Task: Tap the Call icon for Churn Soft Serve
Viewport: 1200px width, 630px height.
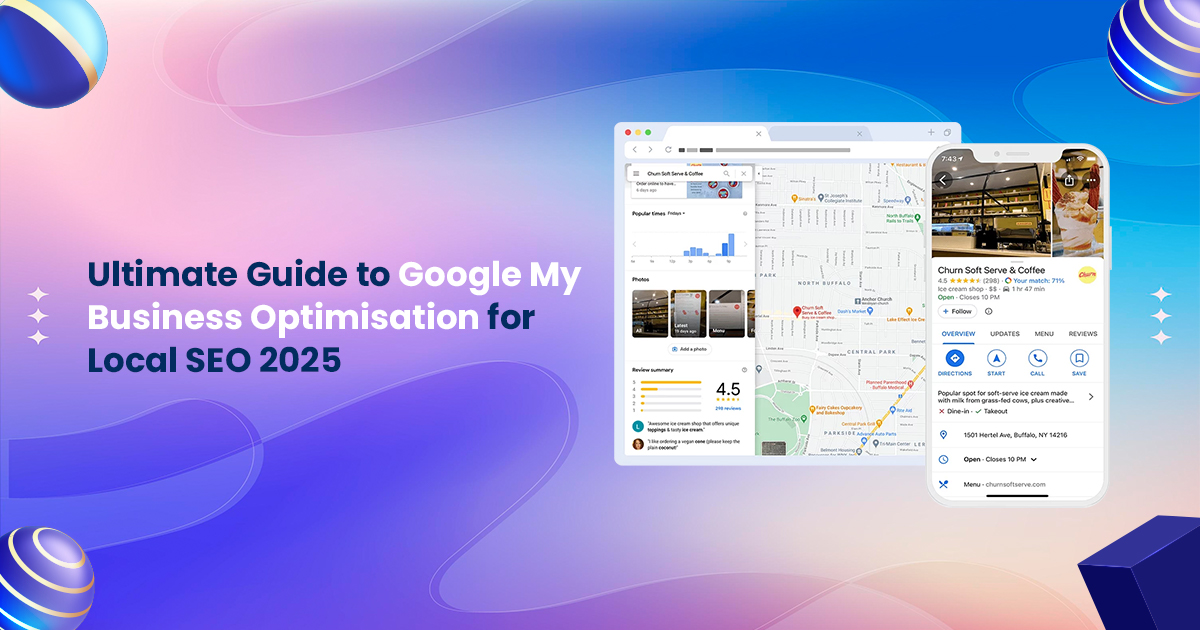Action: coord(1039,357)
